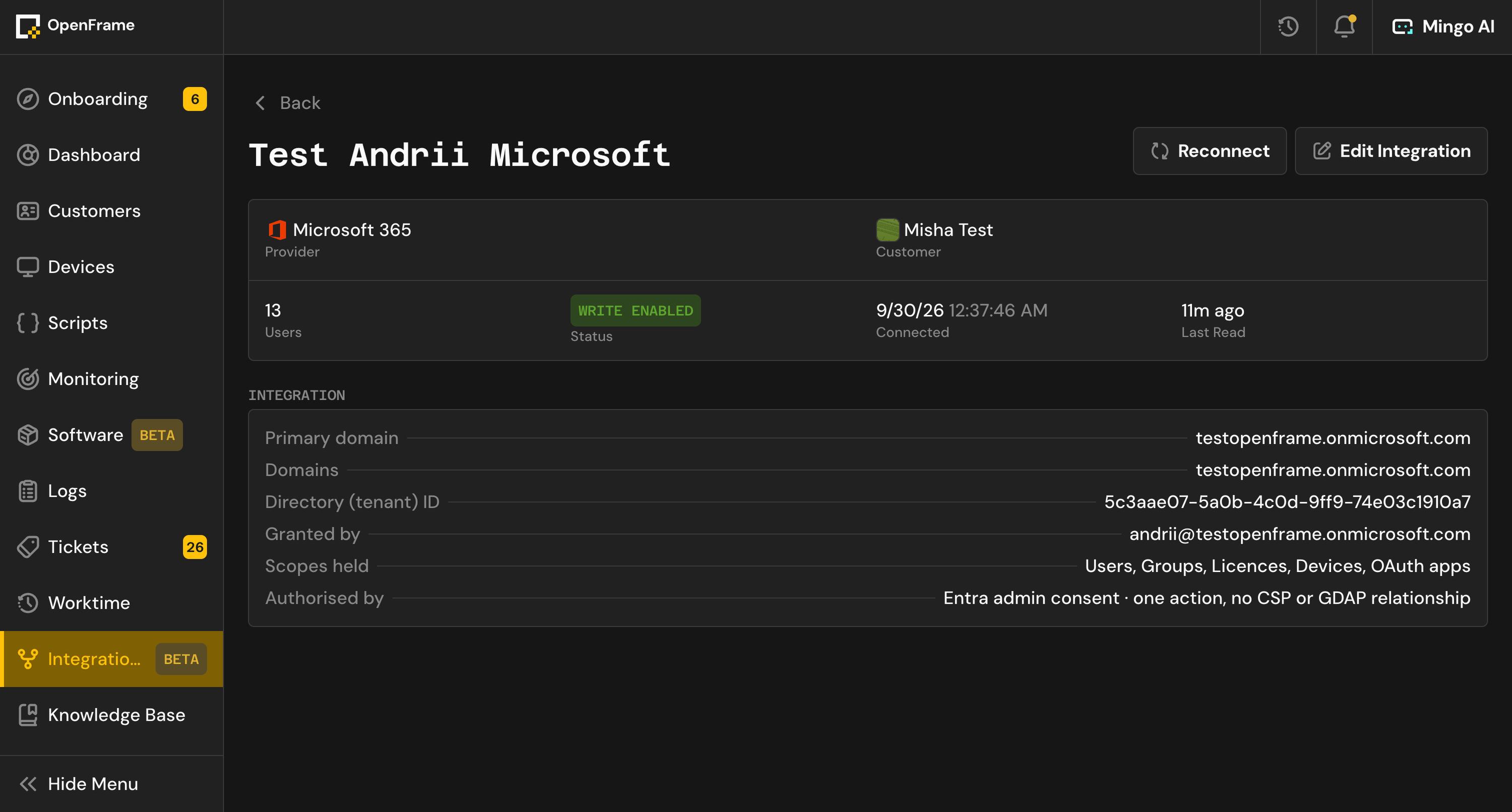Image resolution: width=1512 pixels, height=812 pixels.
Task: Click the Scopes held value text
Action: 1277,566
